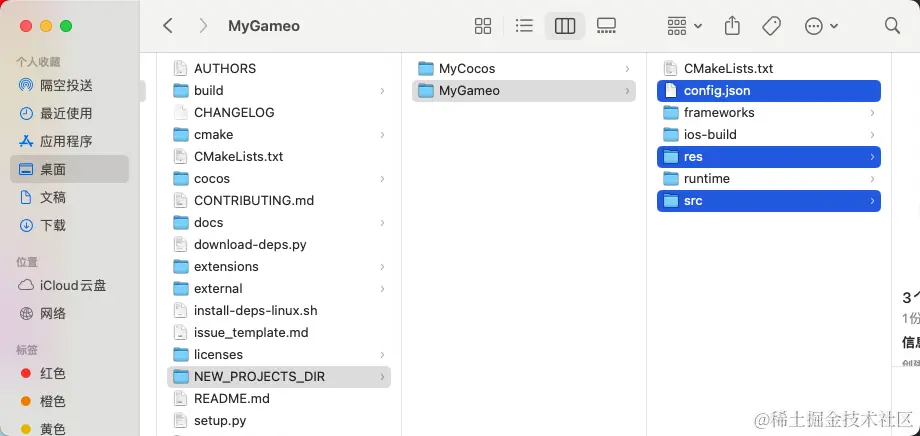This screenshot has height=436, width=920.
Task: Select the docs folder
Action: coord(279,222)
